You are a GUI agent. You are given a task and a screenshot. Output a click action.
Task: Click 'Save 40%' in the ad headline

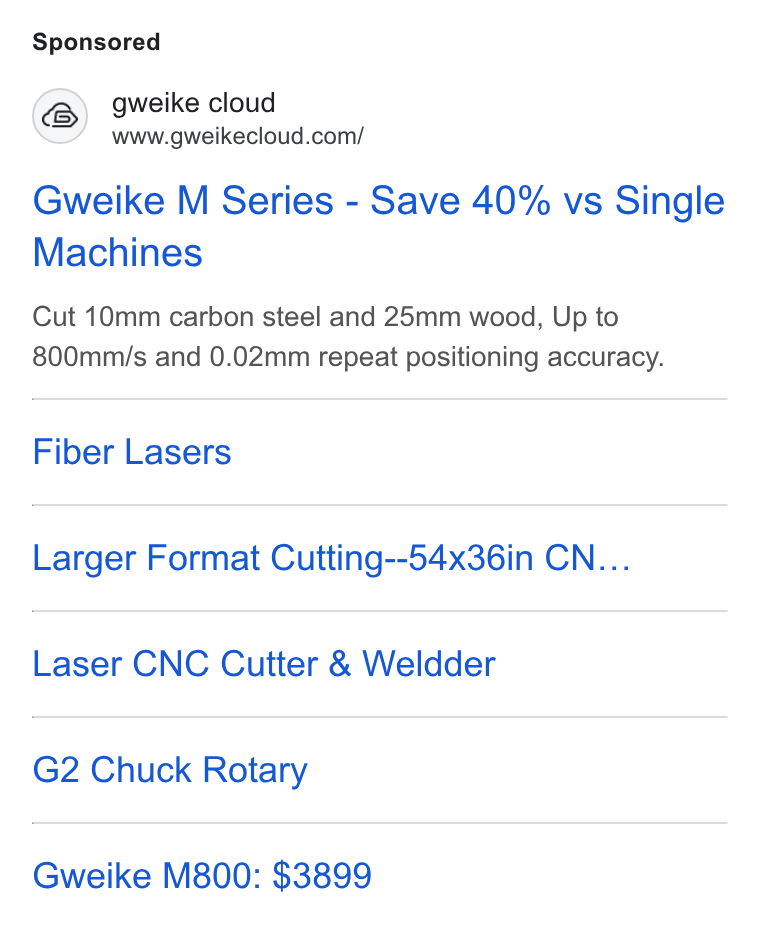[460, 200]
